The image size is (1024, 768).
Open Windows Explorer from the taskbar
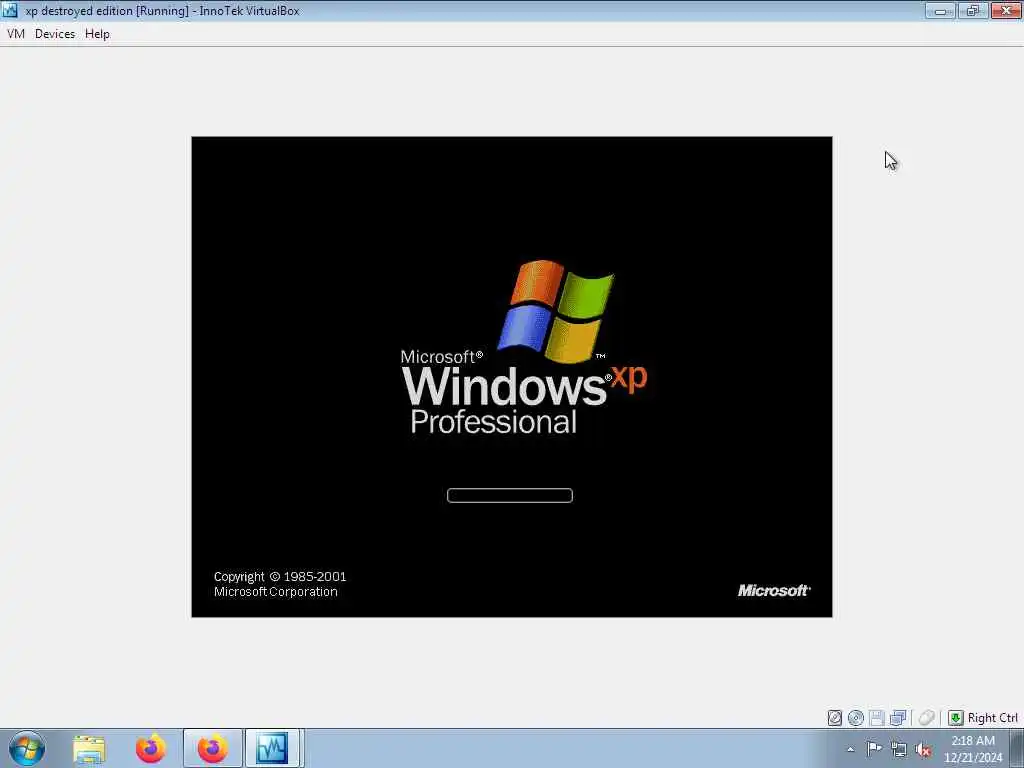89,748
